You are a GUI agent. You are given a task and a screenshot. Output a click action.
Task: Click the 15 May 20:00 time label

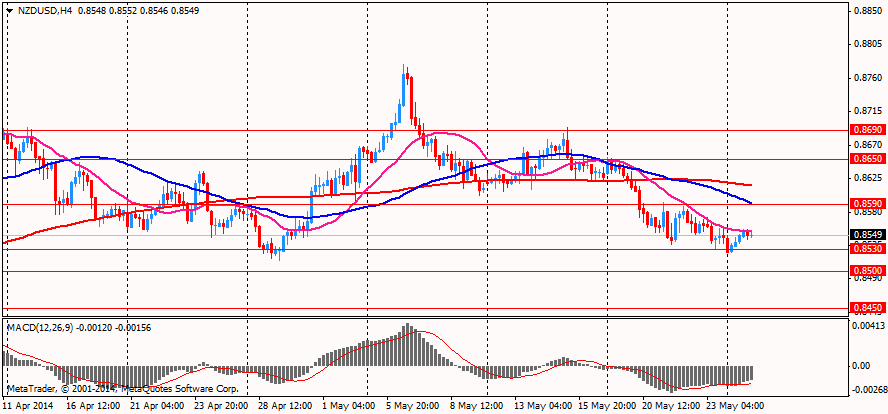pyautogui.click(x=607, y=406)
